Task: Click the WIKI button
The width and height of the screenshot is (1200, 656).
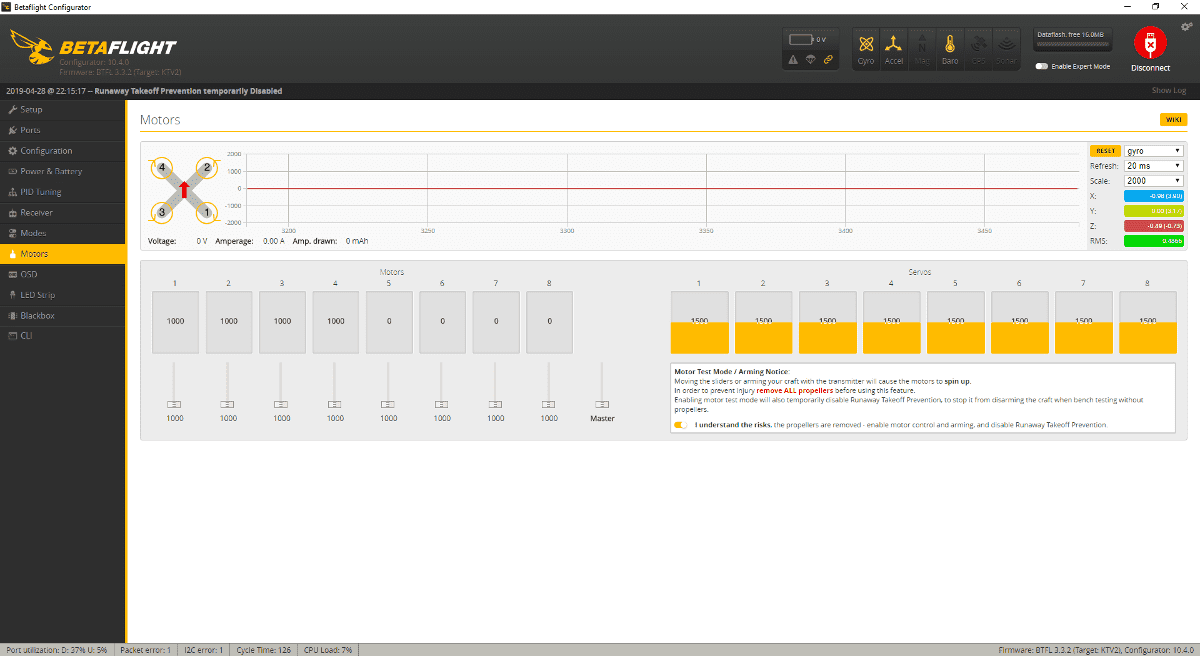Action: point(1173,120)
